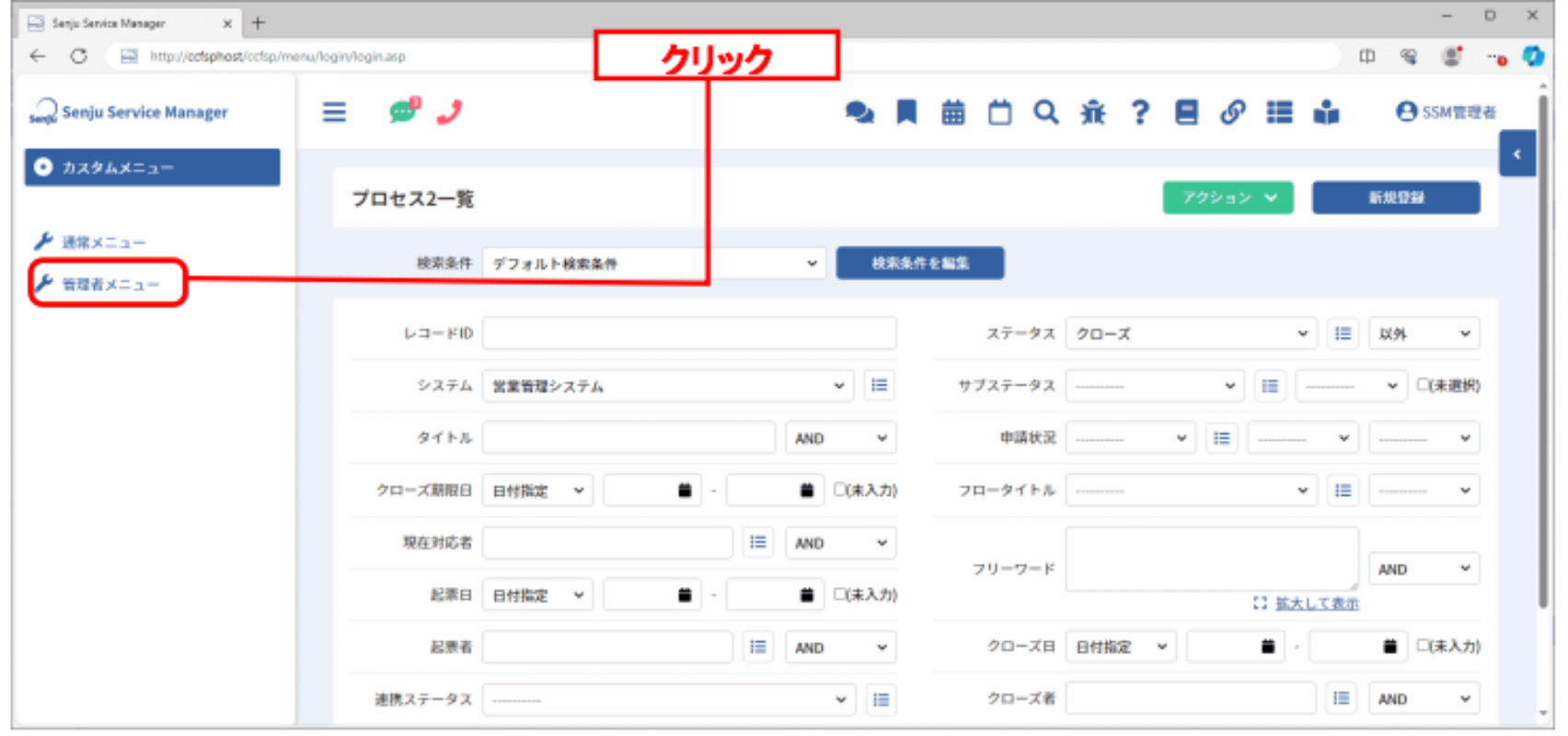Click the magnifying glass search icon
The width and height of the screenshot is (1568, 736).
(x=1045, y=112)
